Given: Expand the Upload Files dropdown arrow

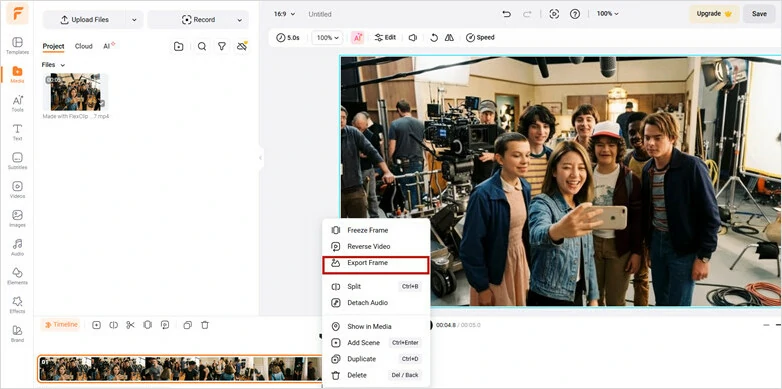Looking at the screenshot, I should click(134, 20).
